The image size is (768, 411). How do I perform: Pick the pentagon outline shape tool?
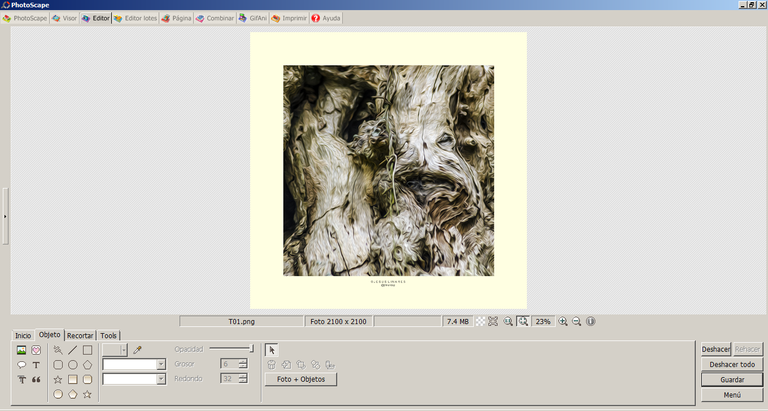87,364
